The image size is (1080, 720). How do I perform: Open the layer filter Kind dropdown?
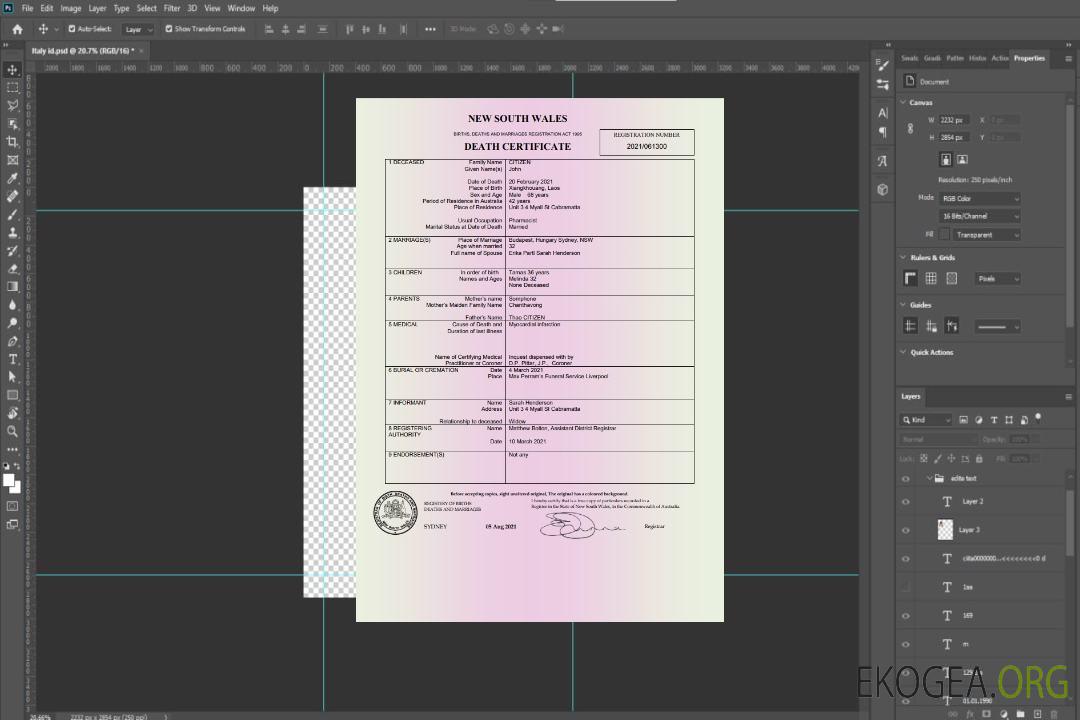tap(926, 420)
